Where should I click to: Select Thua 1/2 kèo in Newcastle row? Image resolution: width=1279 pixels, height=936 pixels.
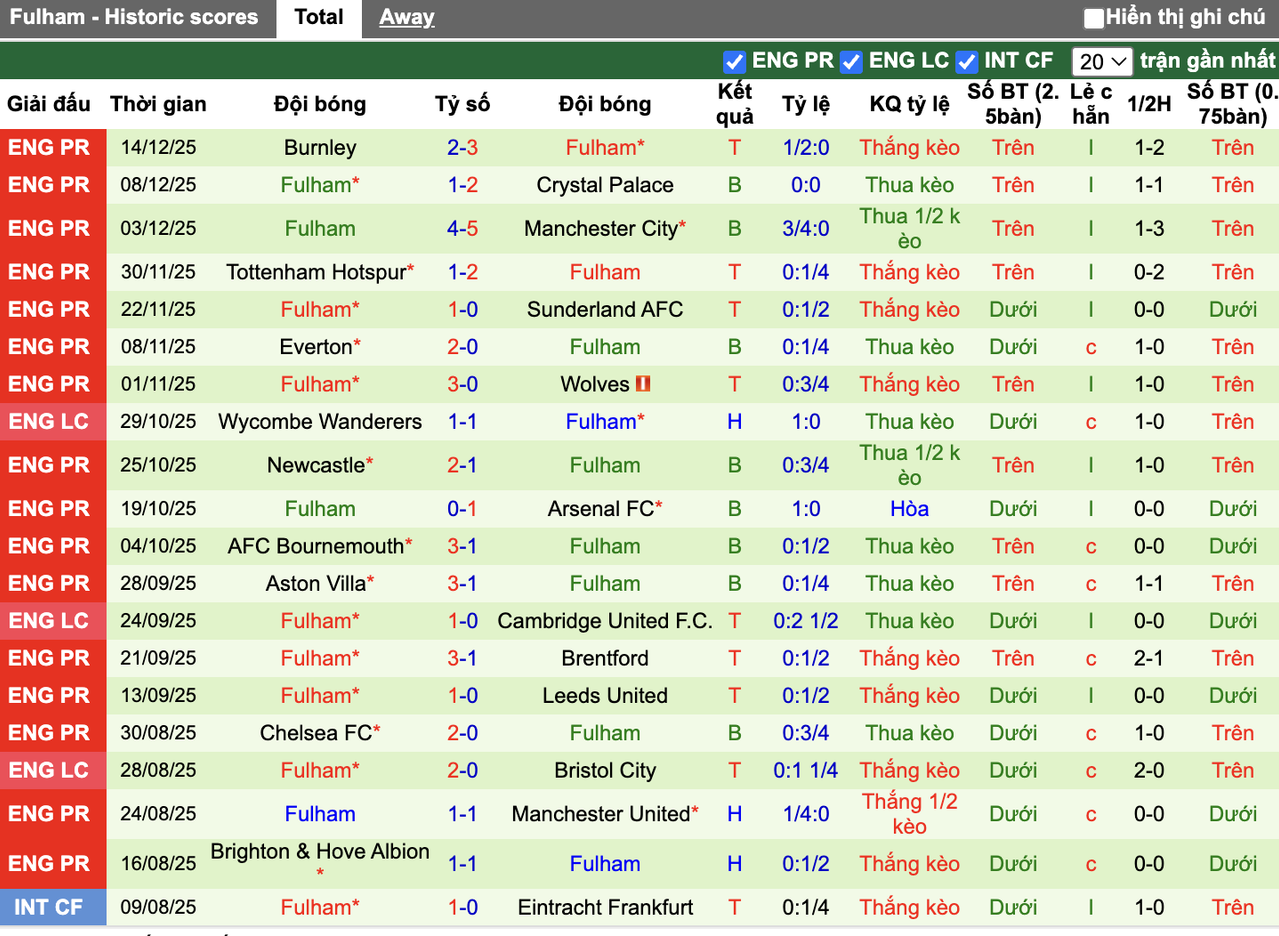coord(910,465)
